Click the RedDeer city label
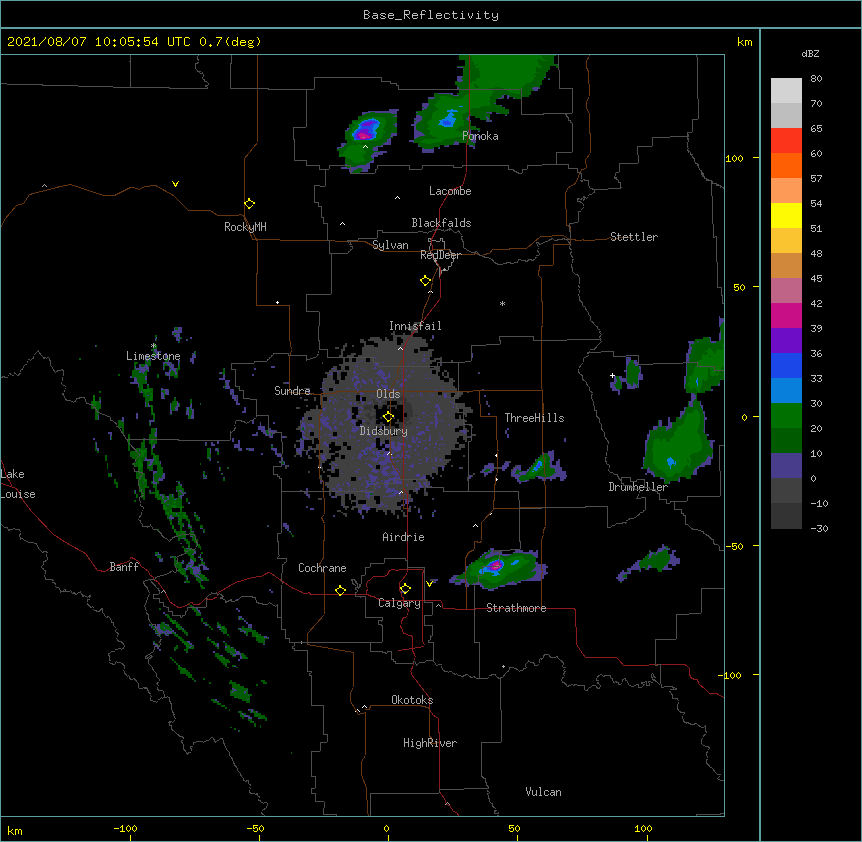The height and width of the screenshot is (842, 862). click(x=440, y=255)
